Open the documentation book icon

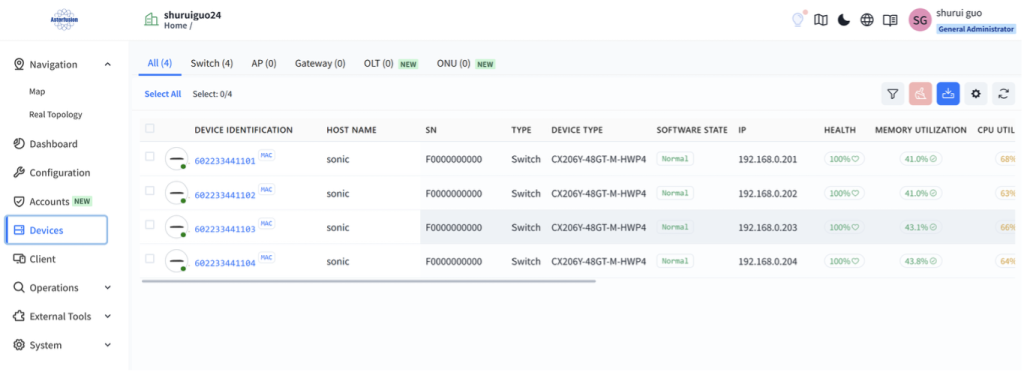click(x=889, y=20)
